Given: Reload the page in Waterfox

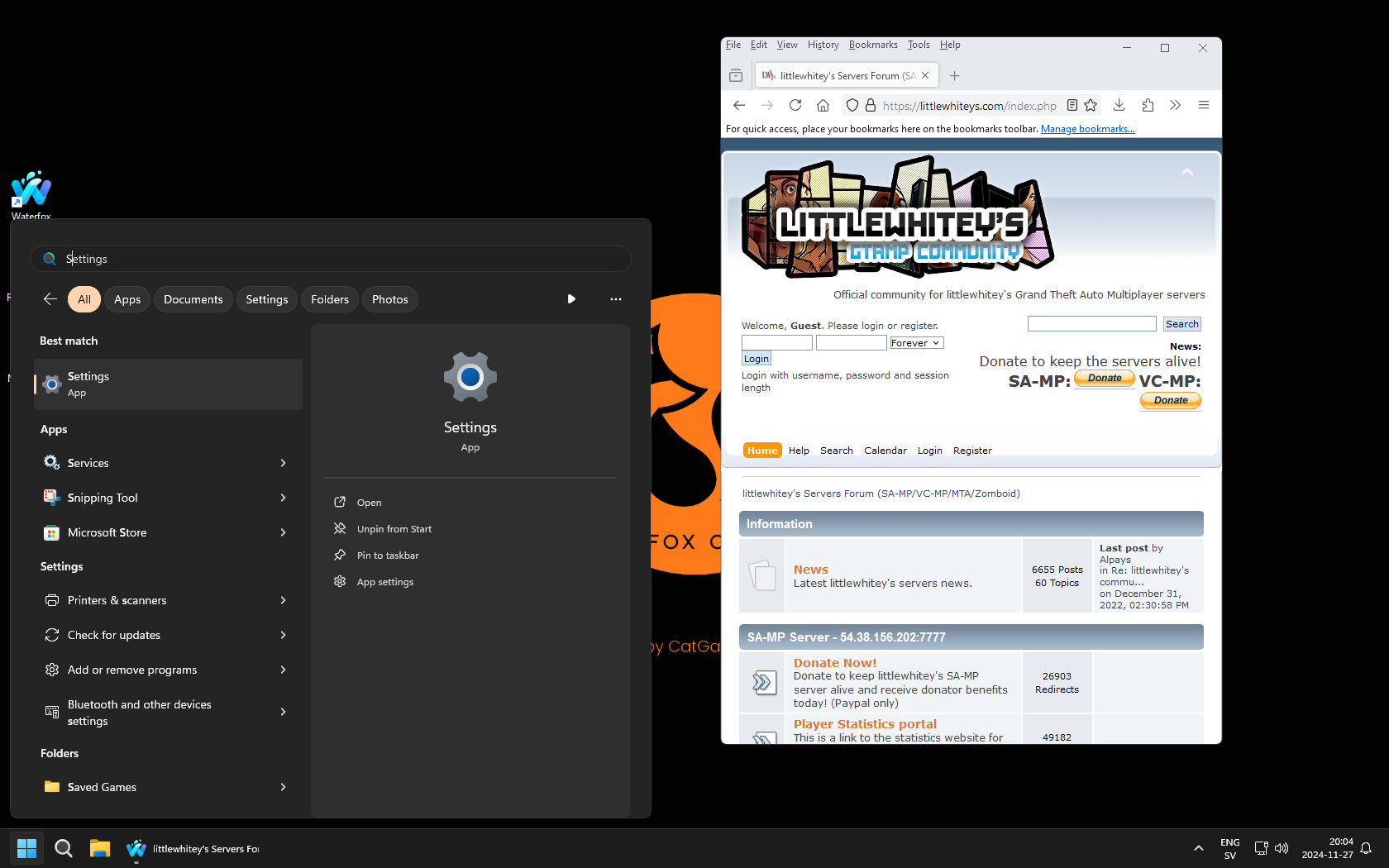Looking at the screenshot, I should point(795,105).
